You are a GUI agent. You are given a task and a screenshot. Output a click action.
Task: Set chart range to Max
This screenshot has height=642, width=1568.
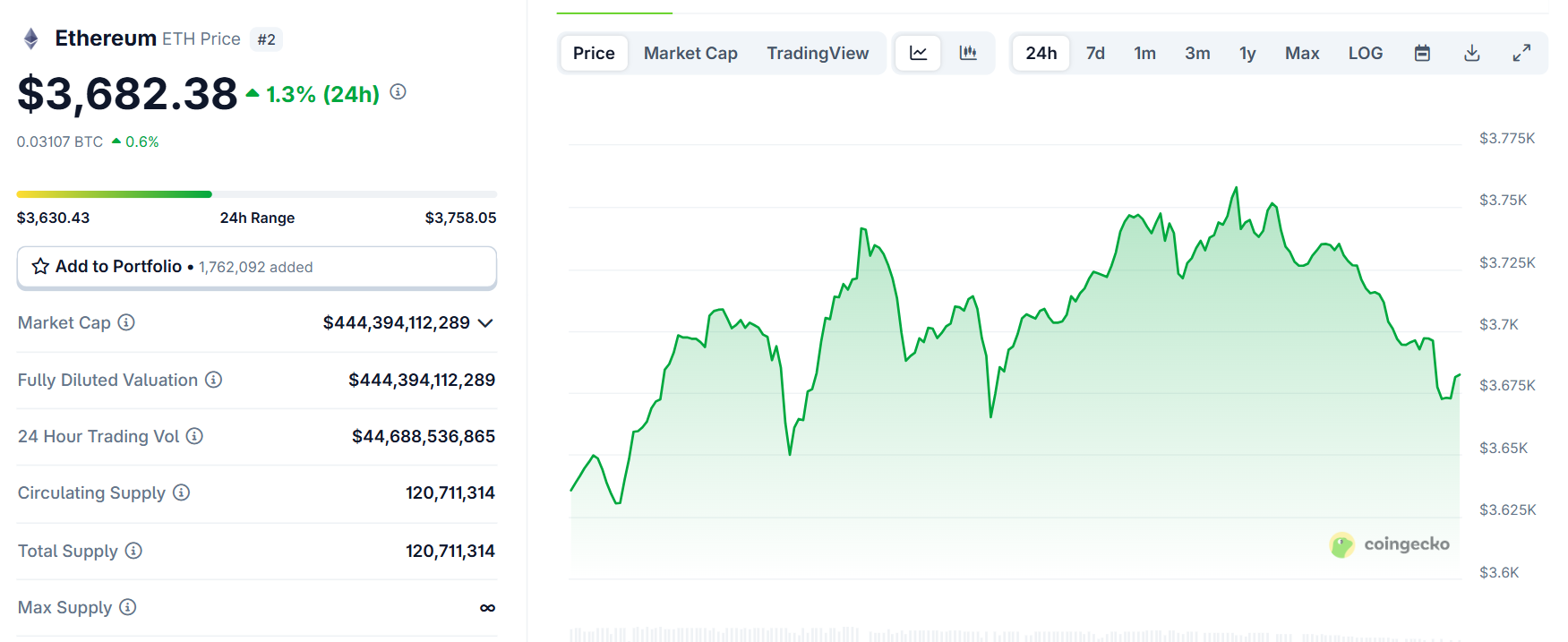click(1302, 53)
